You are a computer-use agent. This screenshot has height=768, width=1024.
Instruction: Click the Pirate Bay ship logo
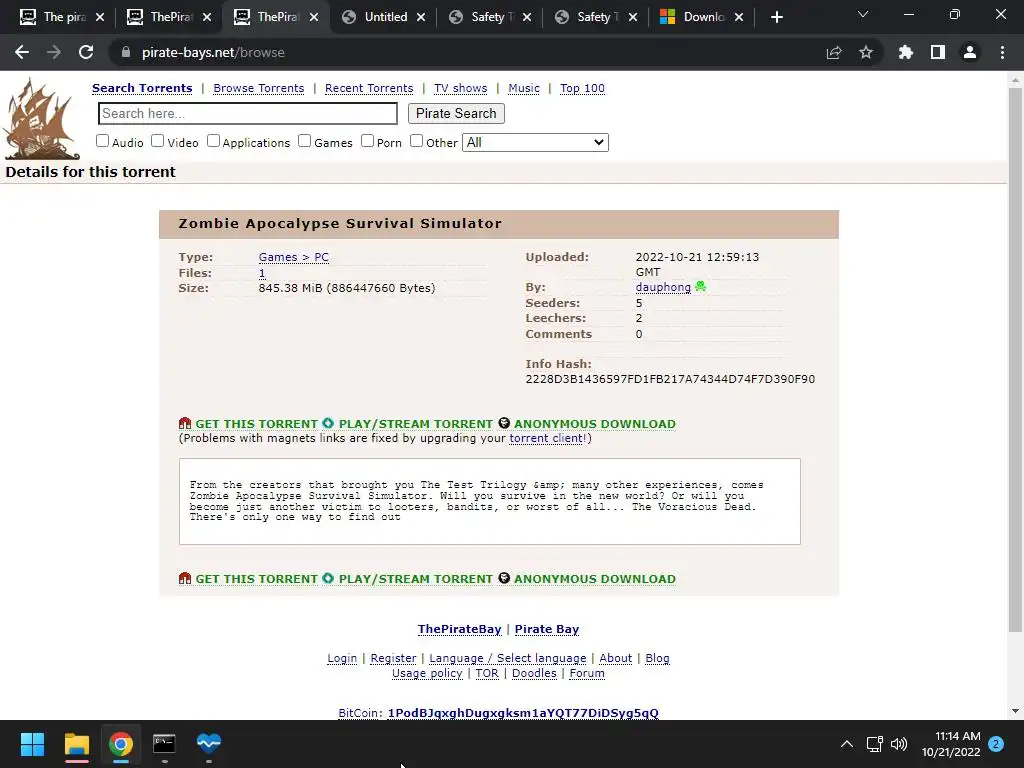[42, 119]
